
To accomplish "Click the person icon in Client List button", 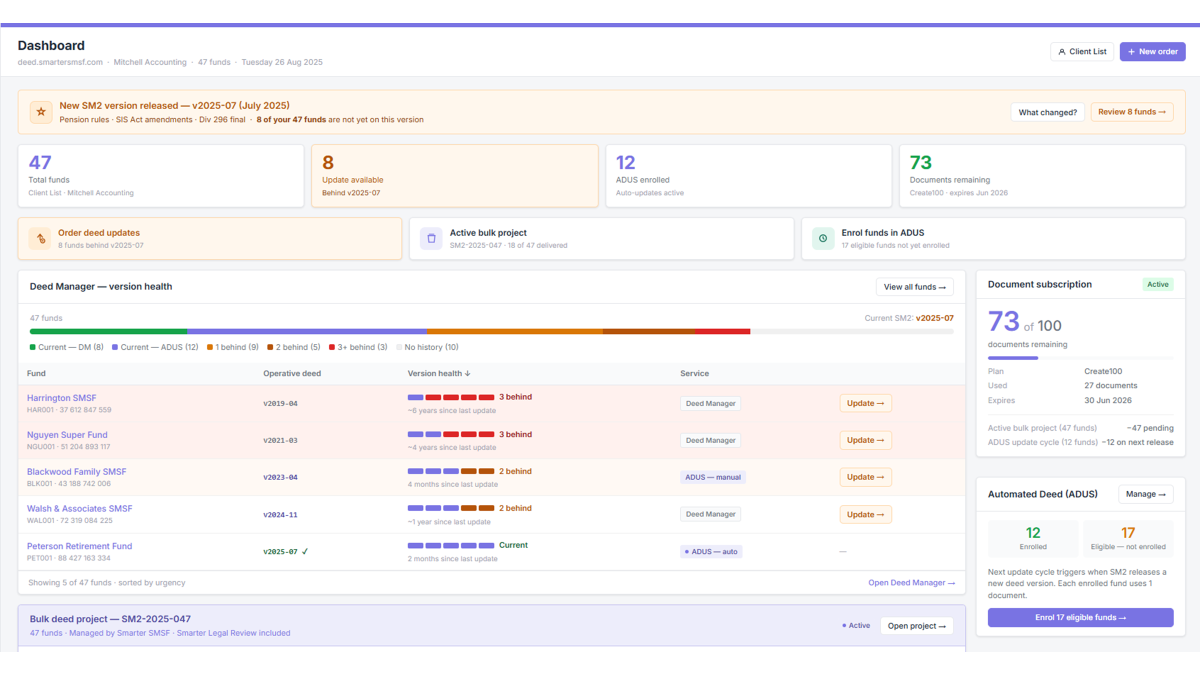I will [x=1062, y=52].
